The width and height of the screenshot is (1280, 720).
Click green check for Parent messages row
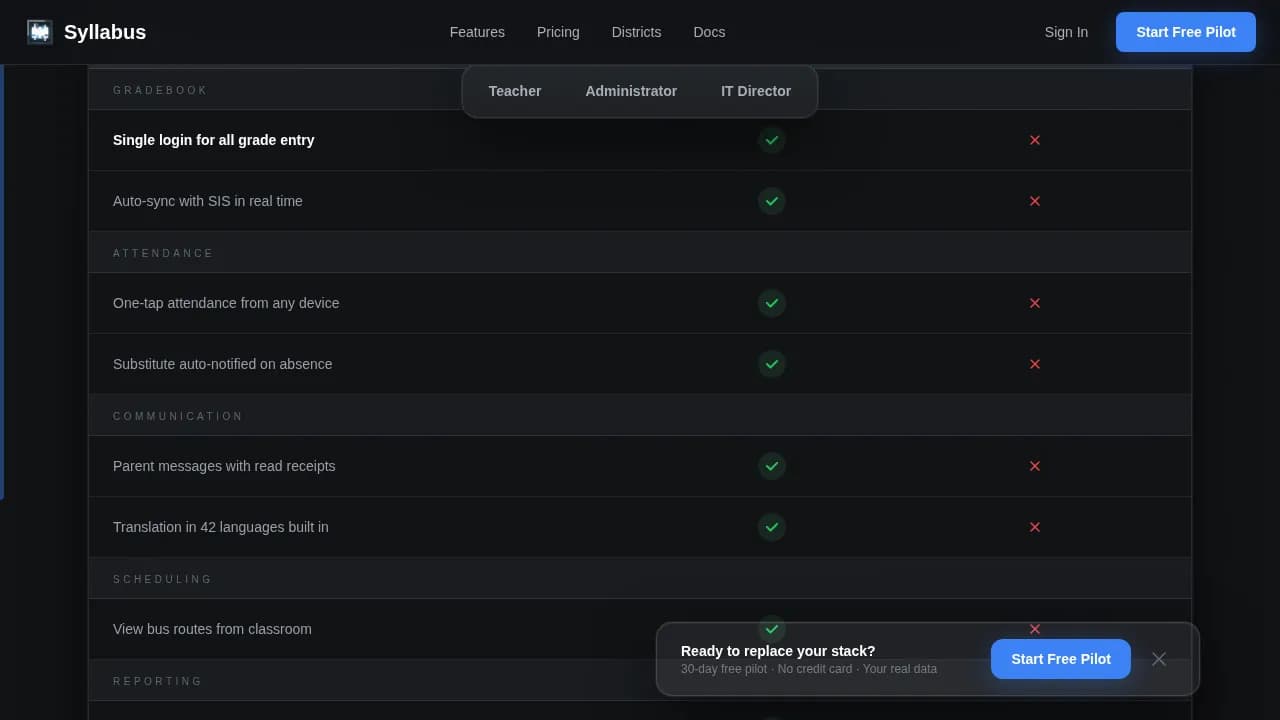tap(772, 466)
